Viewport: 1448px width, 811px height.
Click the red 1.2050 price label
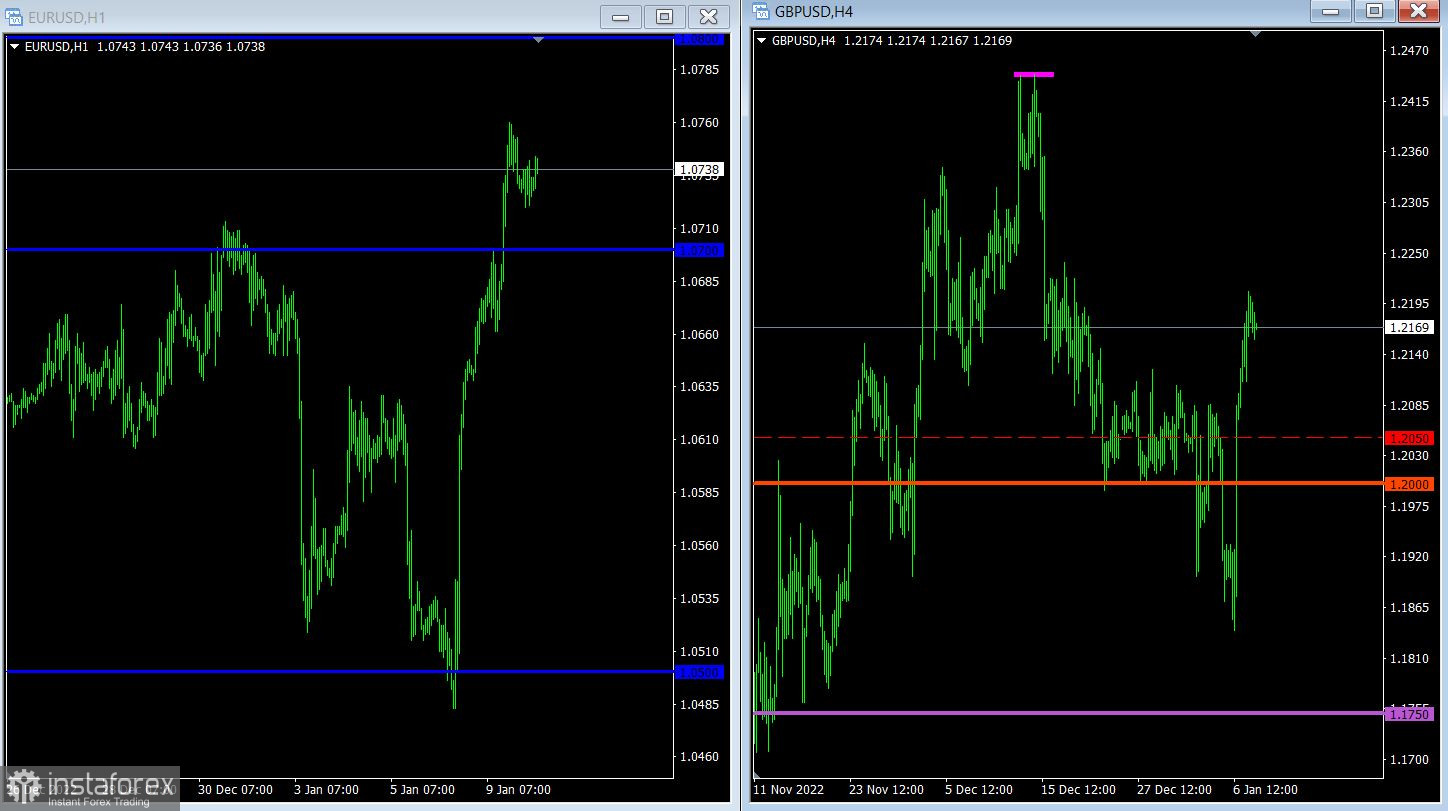click(1410, 438)
